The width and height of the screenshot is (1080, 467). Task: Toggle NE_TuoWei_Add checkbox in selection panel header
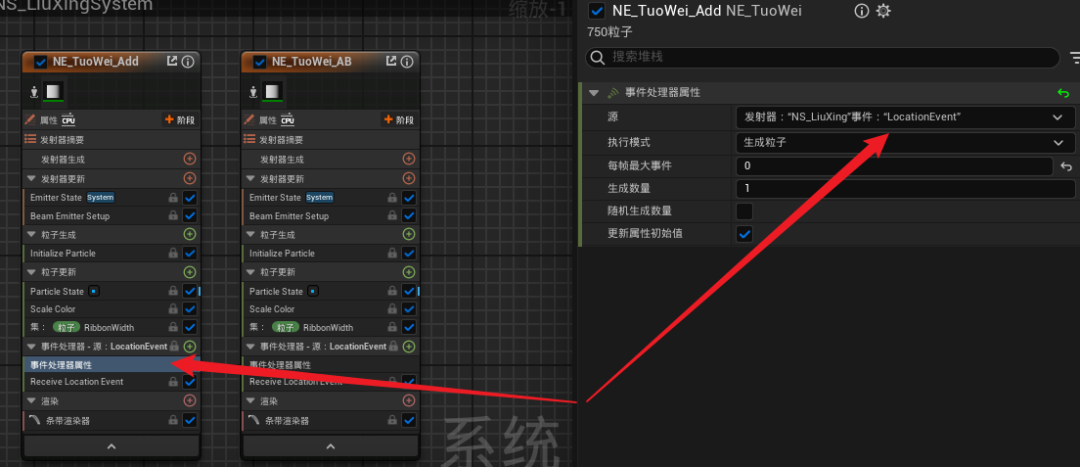pos(597,11)
